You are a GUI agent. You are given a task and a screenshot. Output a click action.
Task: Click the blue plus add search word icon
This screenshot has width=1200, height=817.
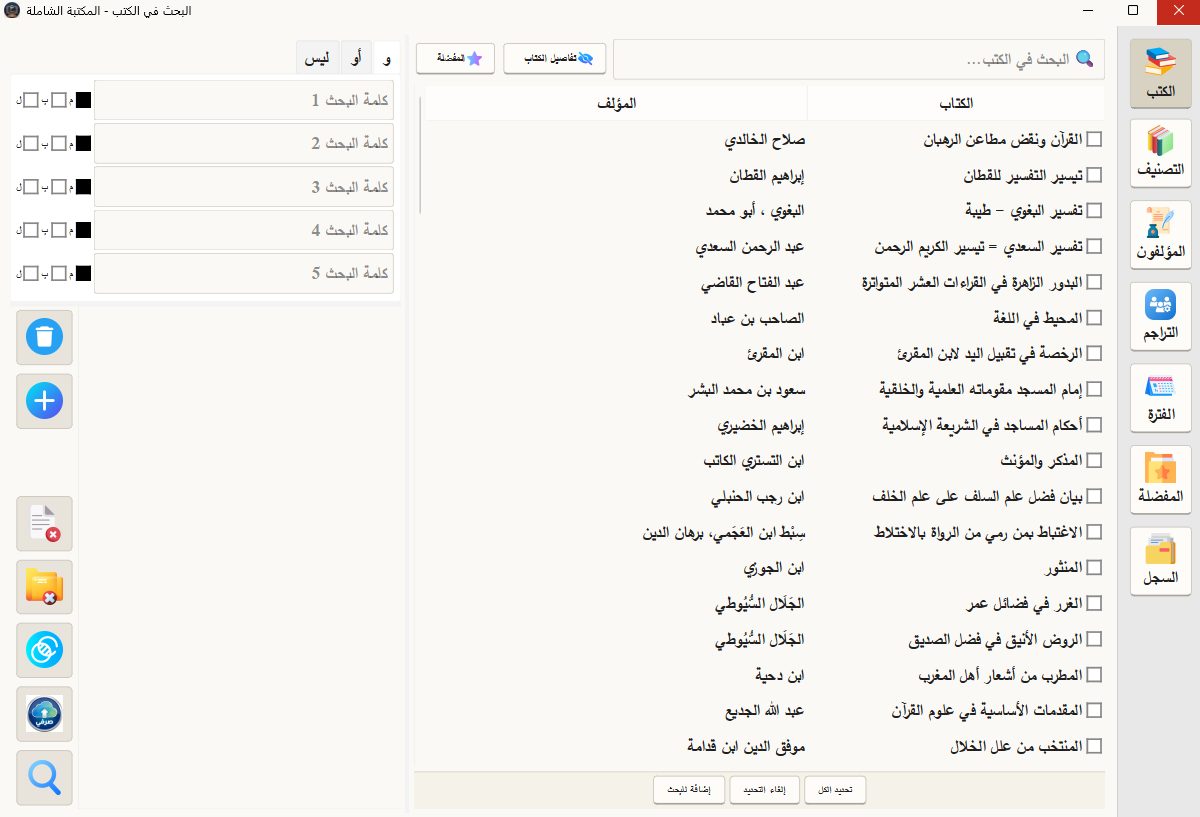pos(45,401)
